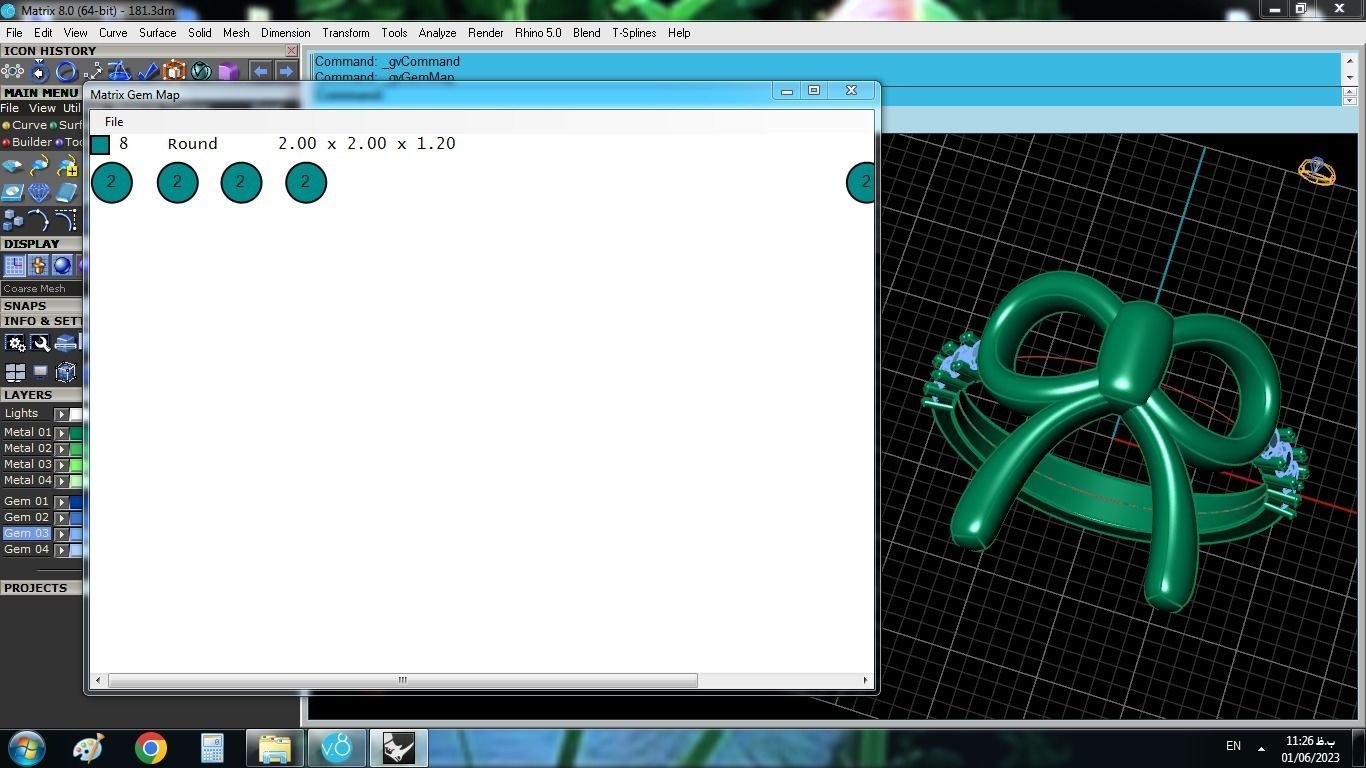Expand the Gem 01 layer arrow
Screen dimensions: 1366x768
[x=61, y=502]
